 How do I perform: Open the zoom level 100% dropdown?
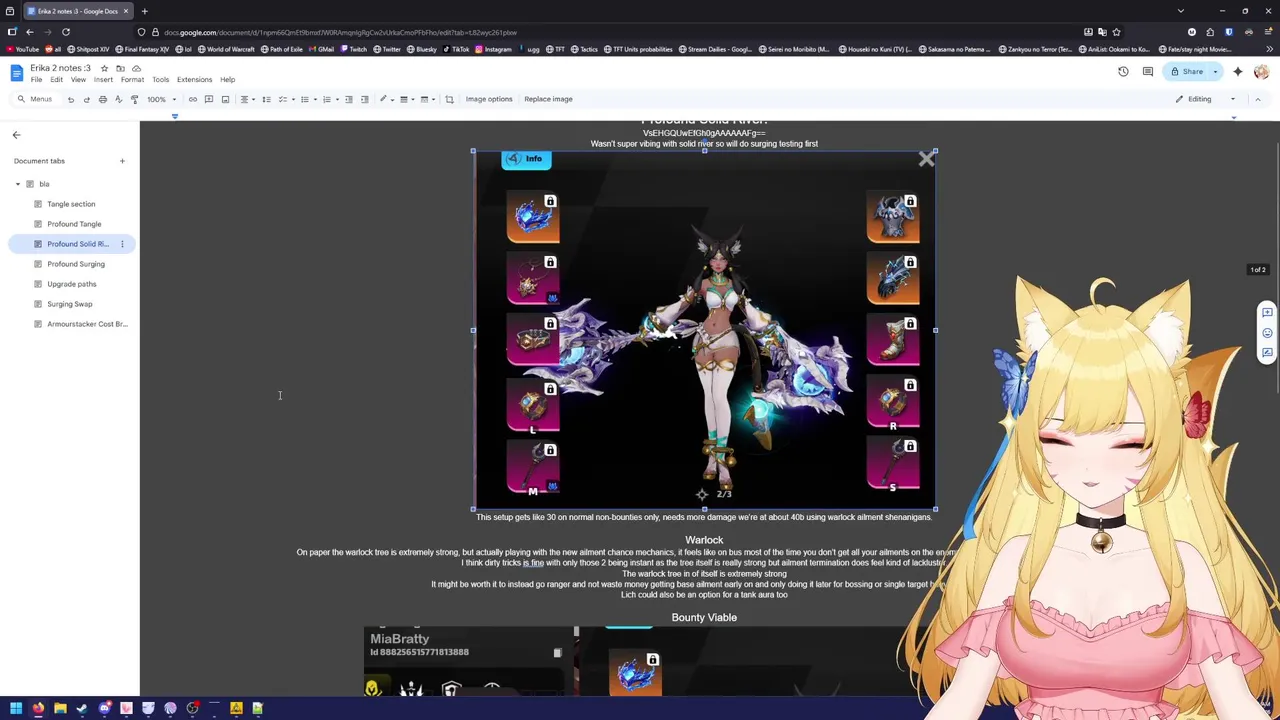[161, 99]
